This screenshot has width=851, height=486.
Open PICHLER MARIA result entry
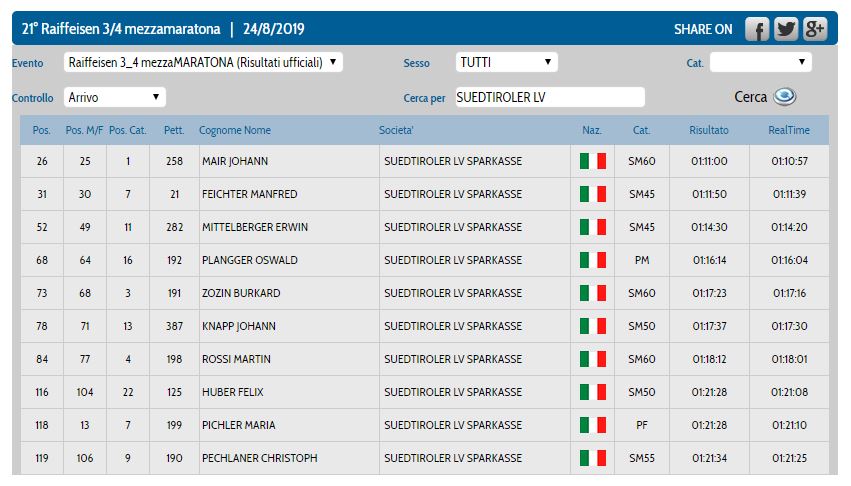(x=239, y=425)
